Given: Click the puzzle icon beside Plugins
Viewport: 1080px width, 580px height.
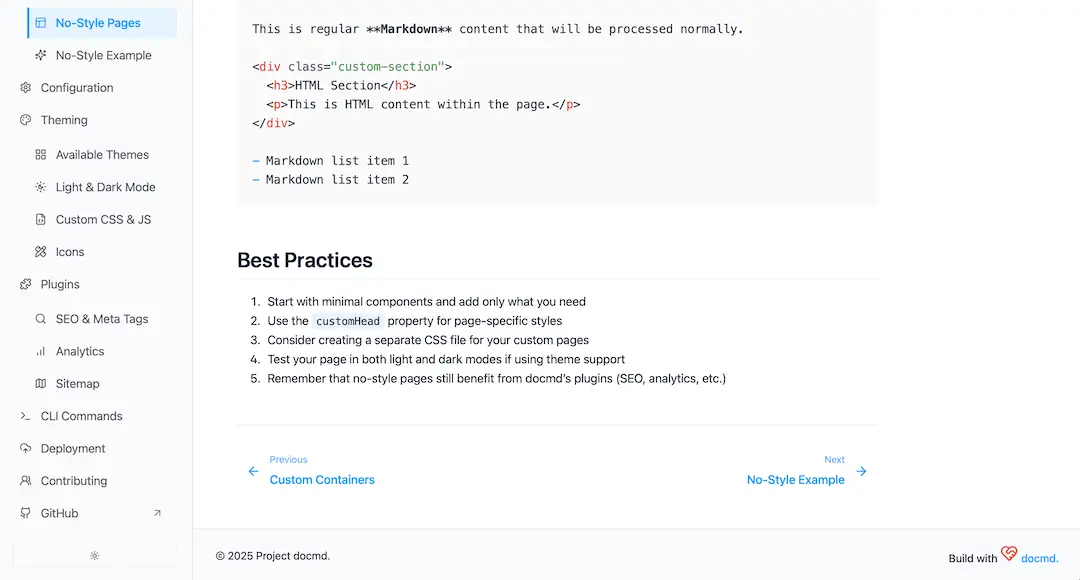Looking at the screenshot, I should [25, 284].
